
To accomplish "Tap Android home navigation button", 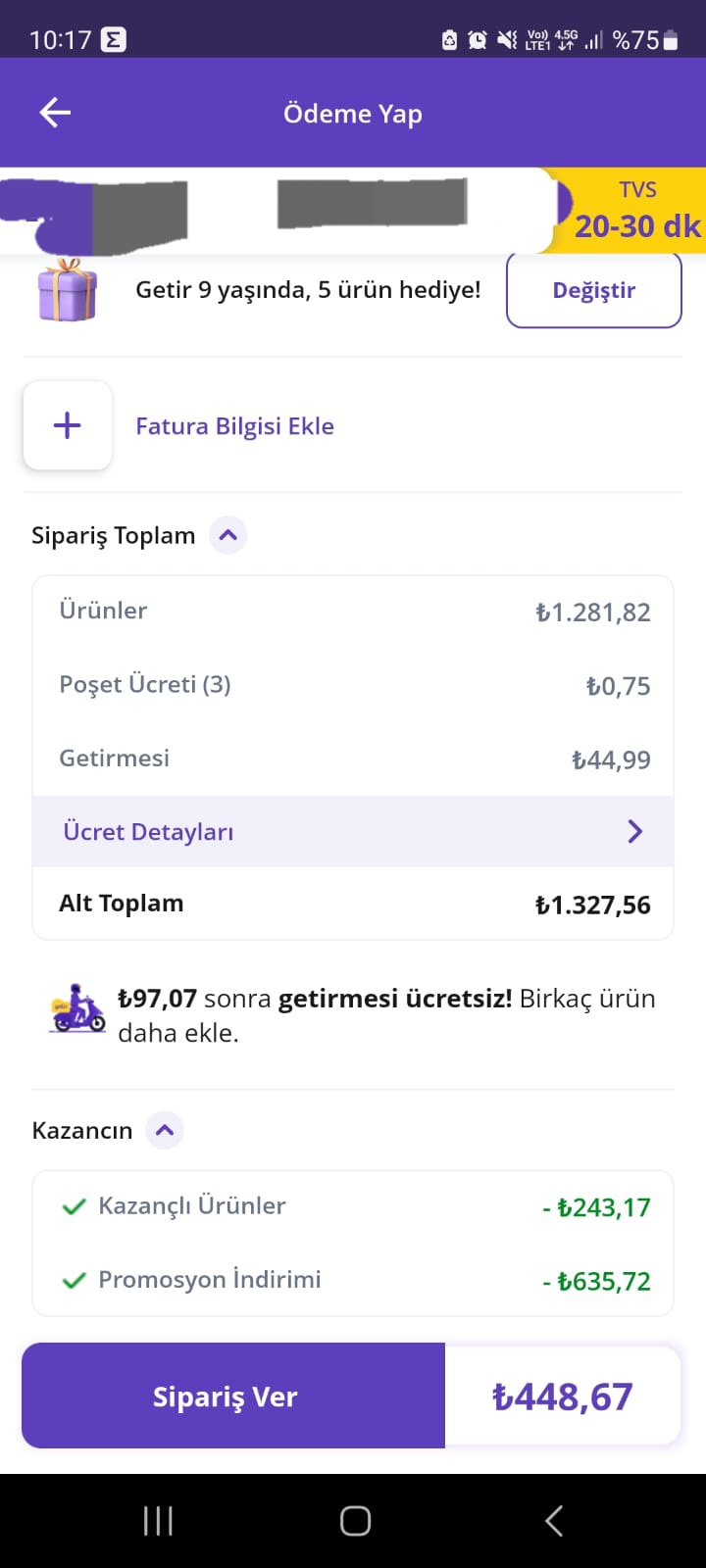I will 355,1521.
